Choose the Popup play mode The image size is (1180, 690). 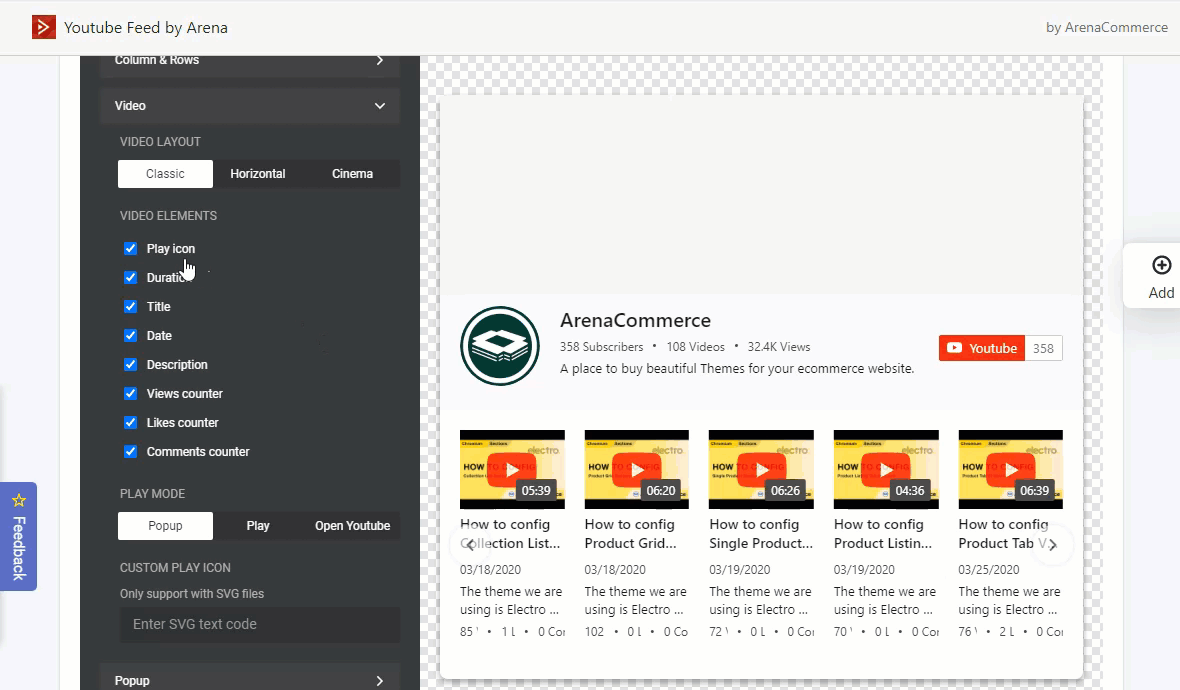tap(166, 526)
